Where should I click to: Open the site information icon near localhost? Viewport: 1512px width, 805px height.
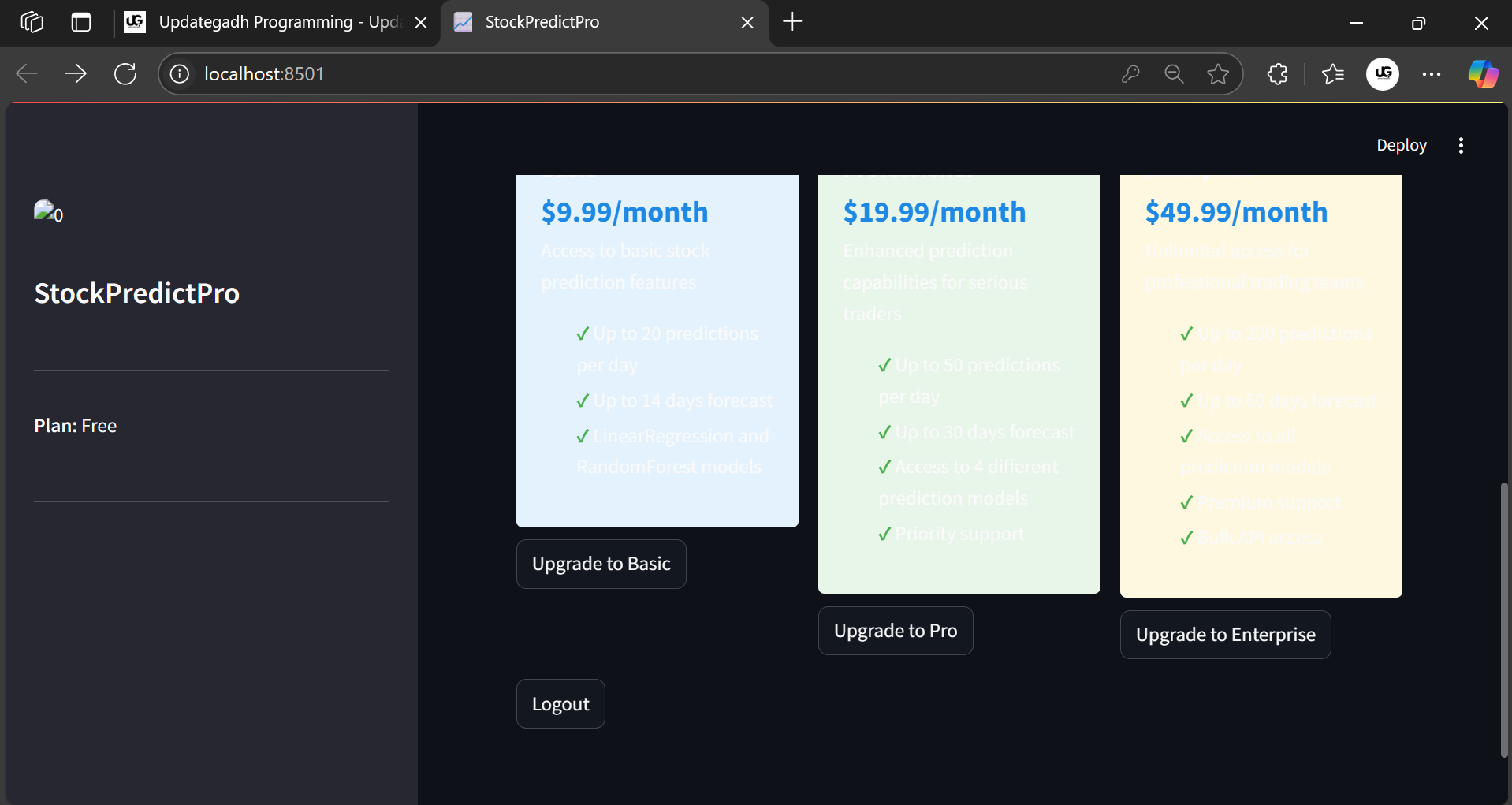(x=180, y=74)
